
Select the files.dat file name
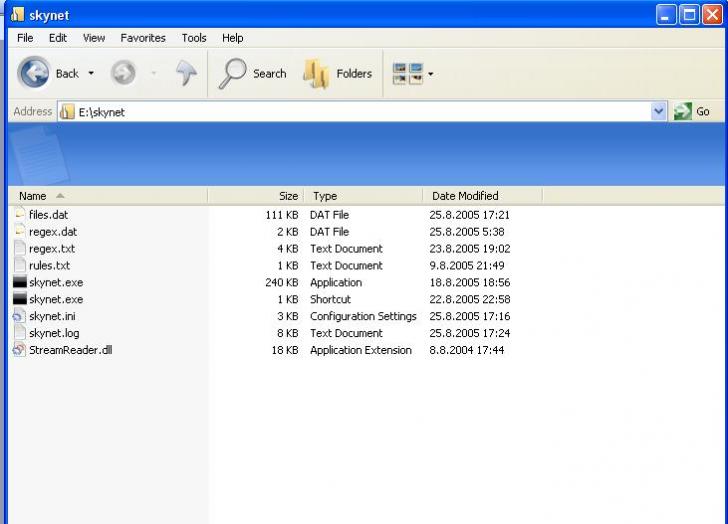49,215
